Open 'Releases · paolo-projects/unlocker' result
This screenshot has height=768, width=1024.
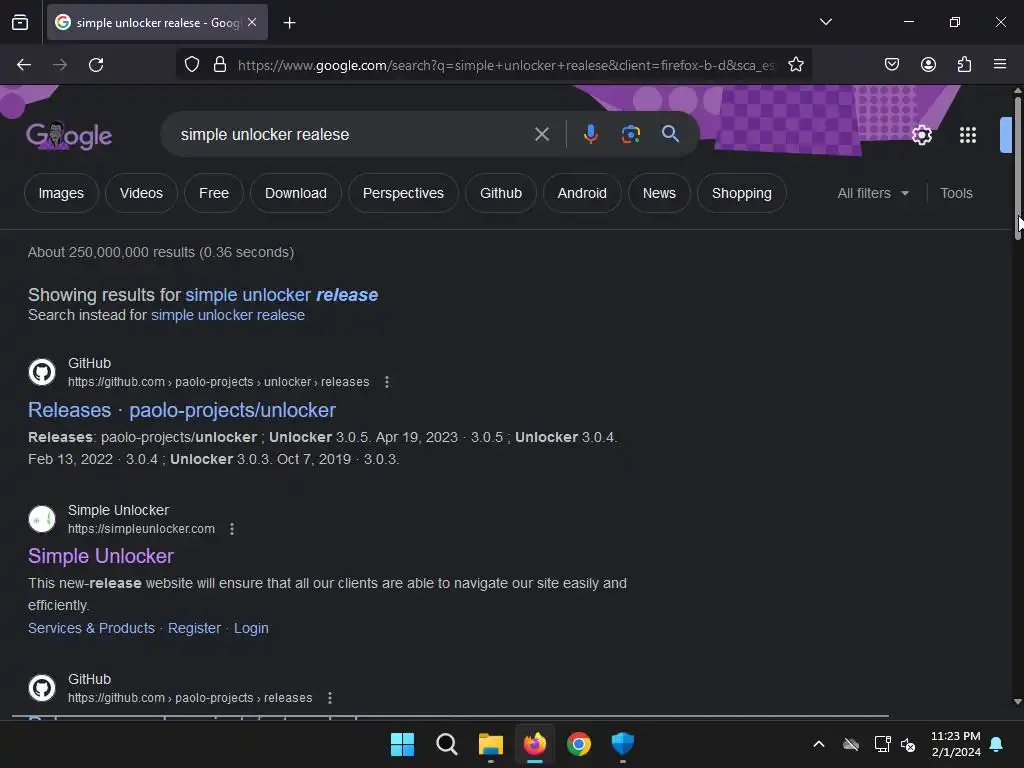point(182,410)
